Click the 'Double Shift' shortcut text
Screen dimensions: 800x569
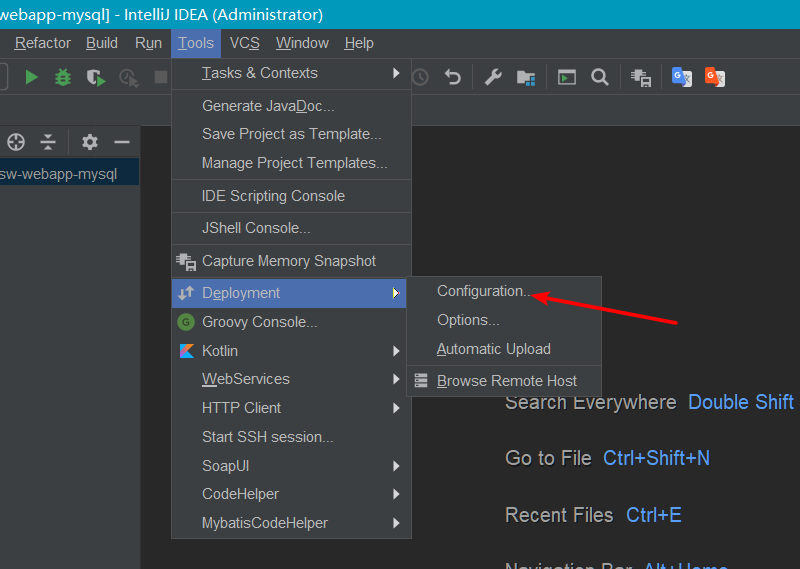coord(741,402)
